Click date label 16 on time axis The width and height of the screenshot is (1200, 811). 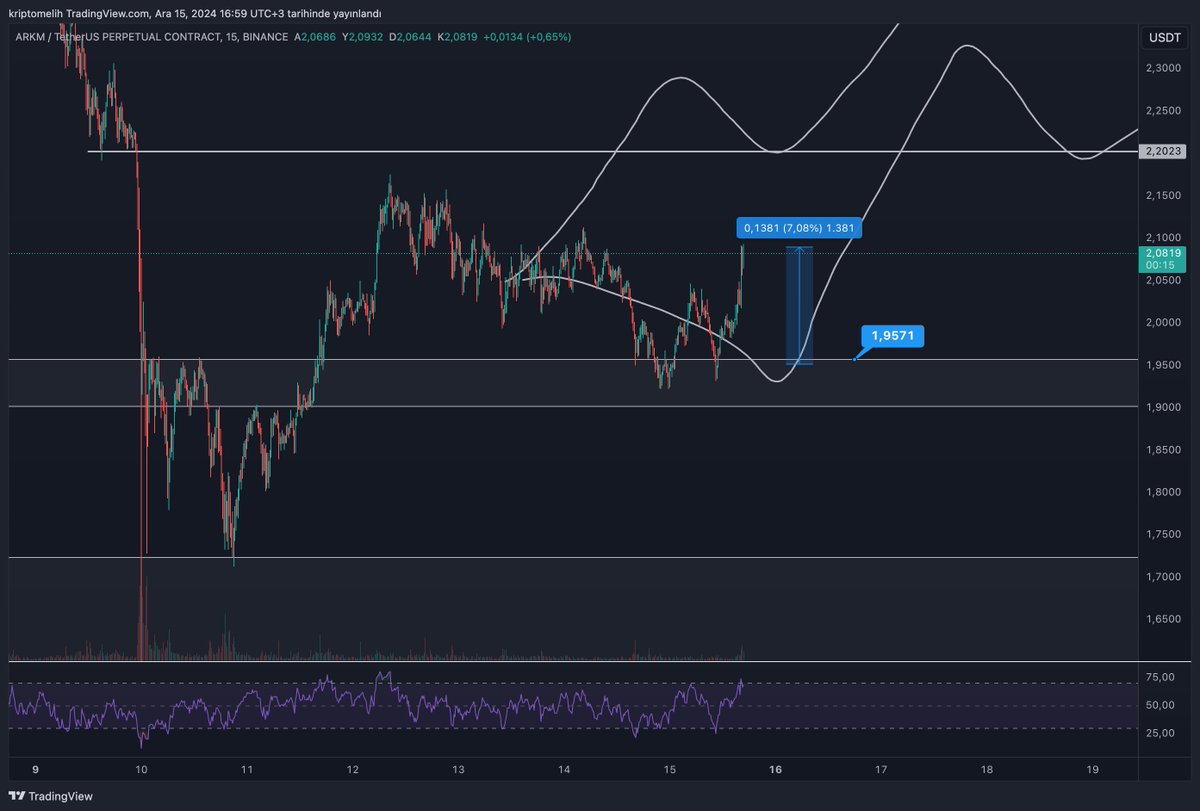pyautogui.click(x=775, y=770)
